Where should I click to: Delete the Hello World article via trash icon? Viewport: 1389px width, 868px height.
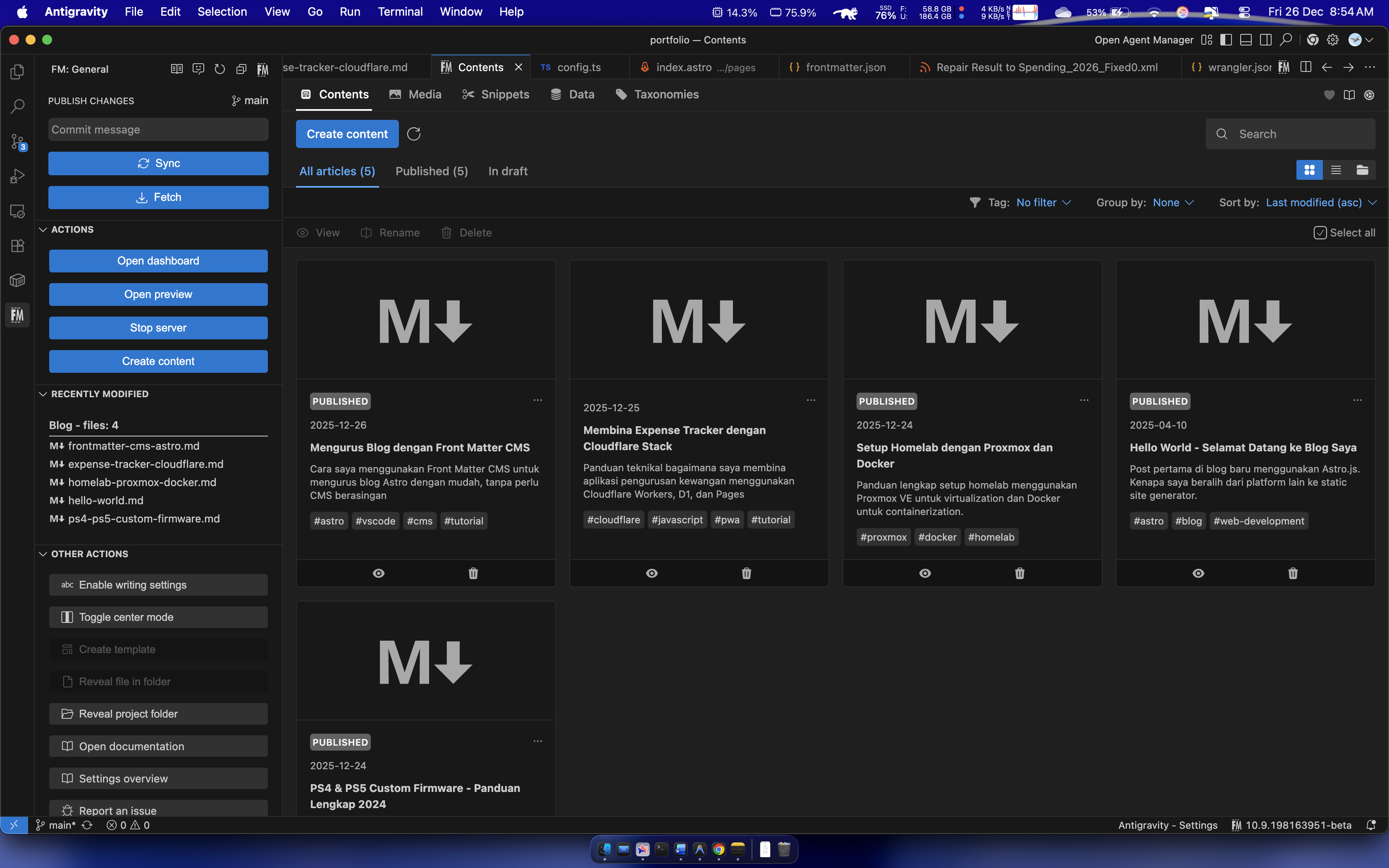click(x=1293, y=573)
